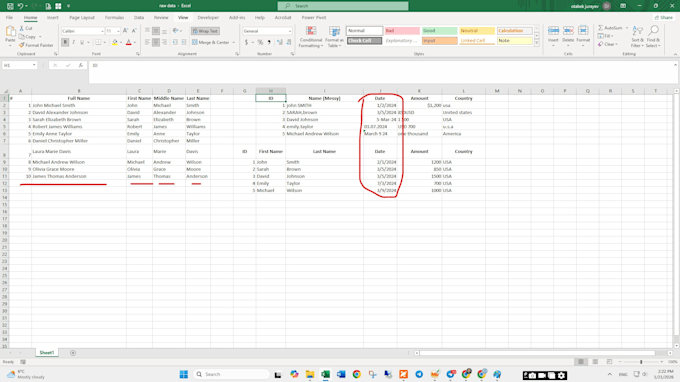The image size is (680, 382).
Task: Click the Borders grid icon
Action: pos(98,42)
